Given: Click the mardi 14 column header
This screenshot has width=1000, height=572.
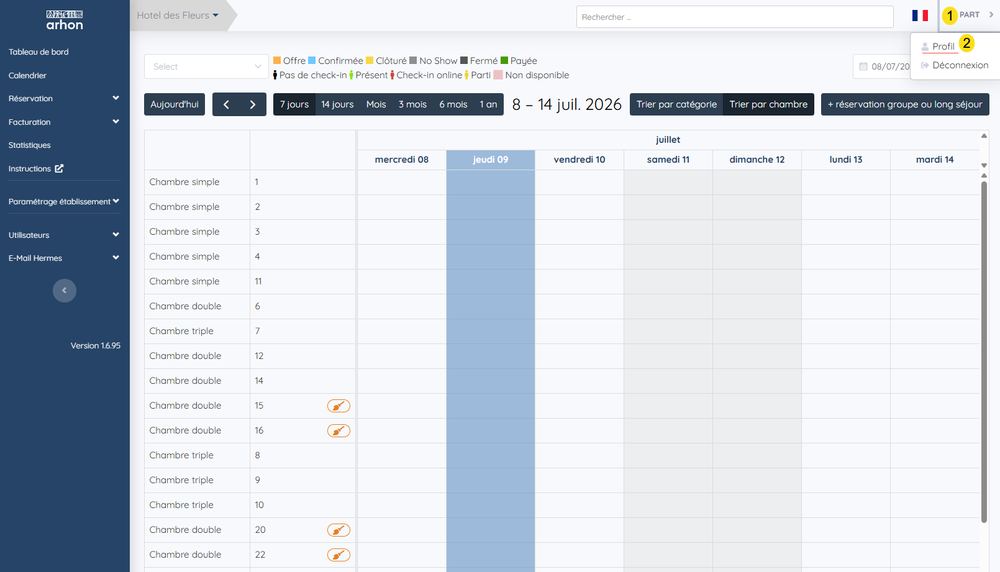Looking at the screenshot, I should point(934,159).
